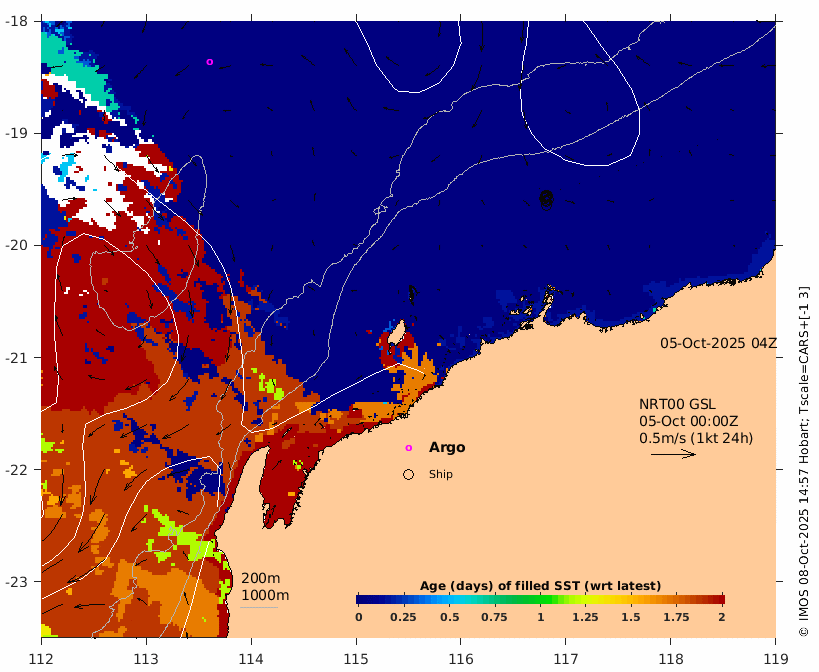Click the latitude axis label '-21'

(15, 358)
